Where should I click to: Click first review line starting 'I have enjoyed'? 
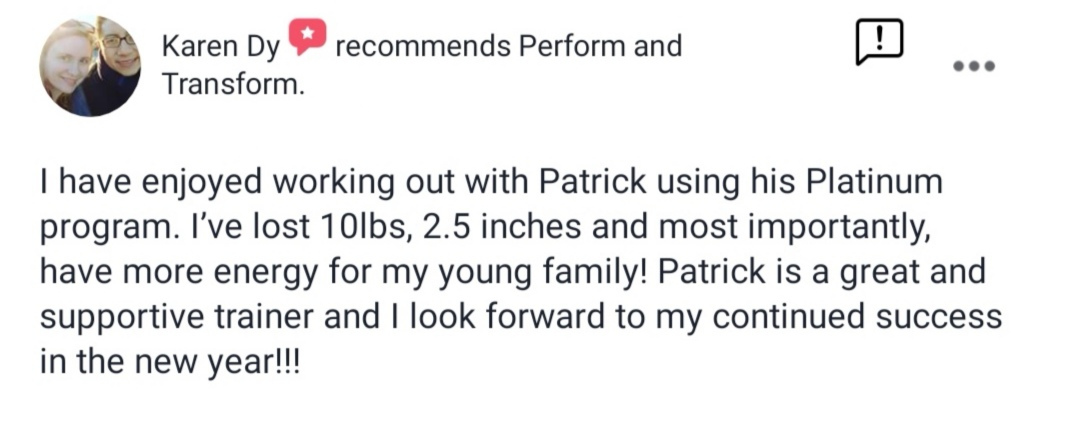490,183
